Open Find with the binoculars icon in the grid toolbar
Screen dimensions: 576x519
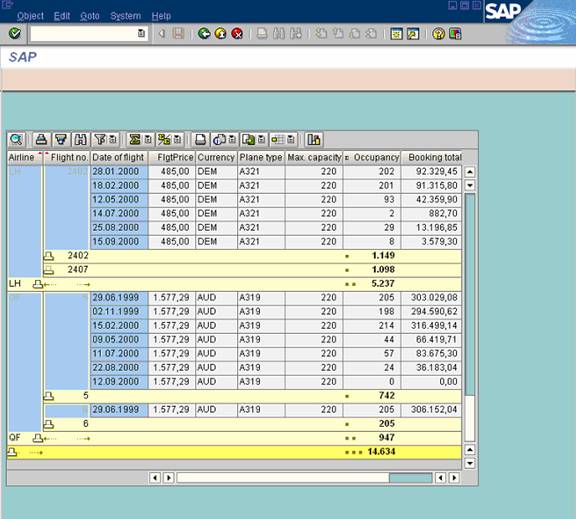point(80,140)
